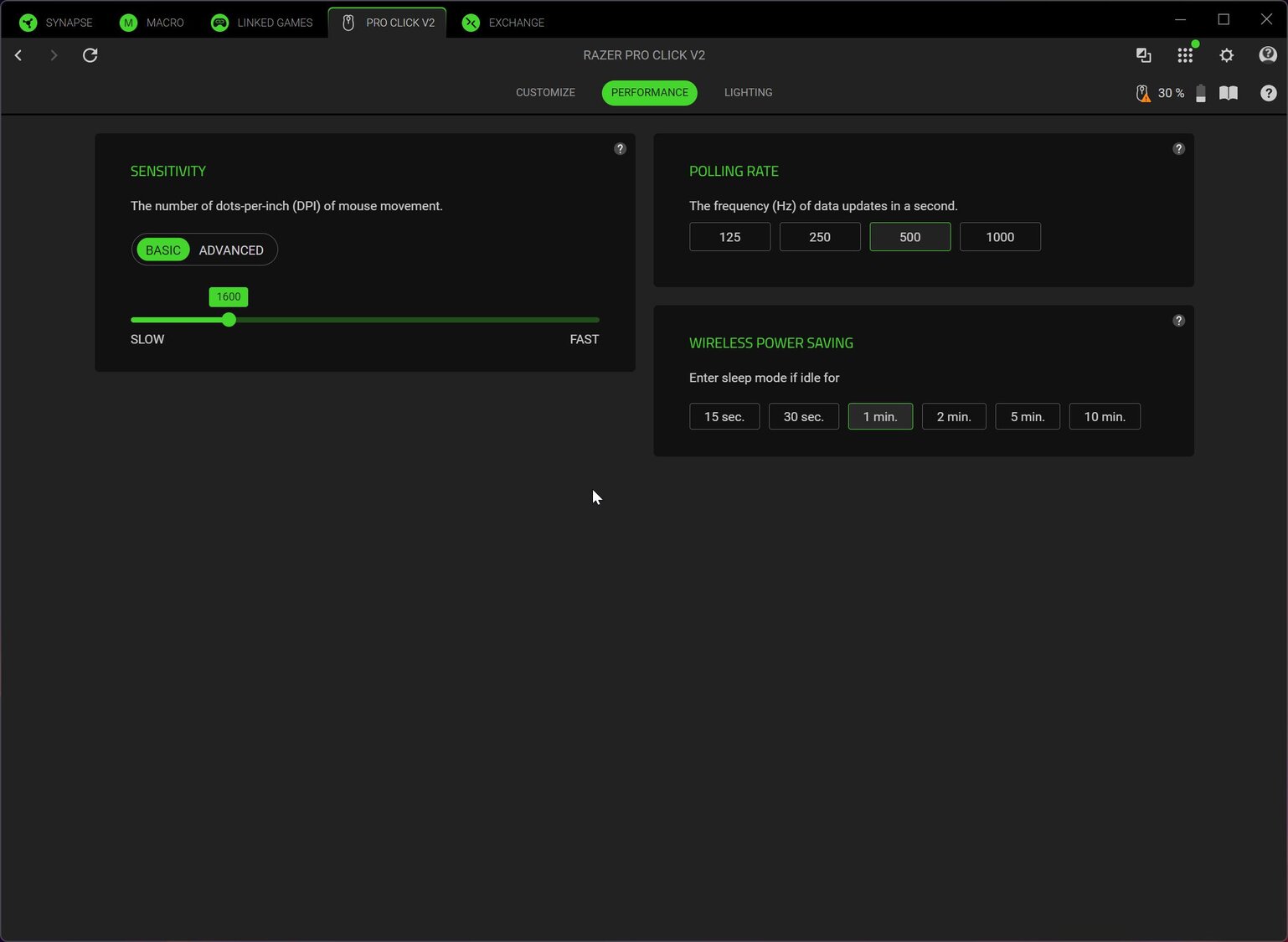Image resolution: width=1288 pixels, height=942 pixels.
Task: Set sleep mode idle to 10 min.
Action: pyautogui.click(x=1105, y=417)
